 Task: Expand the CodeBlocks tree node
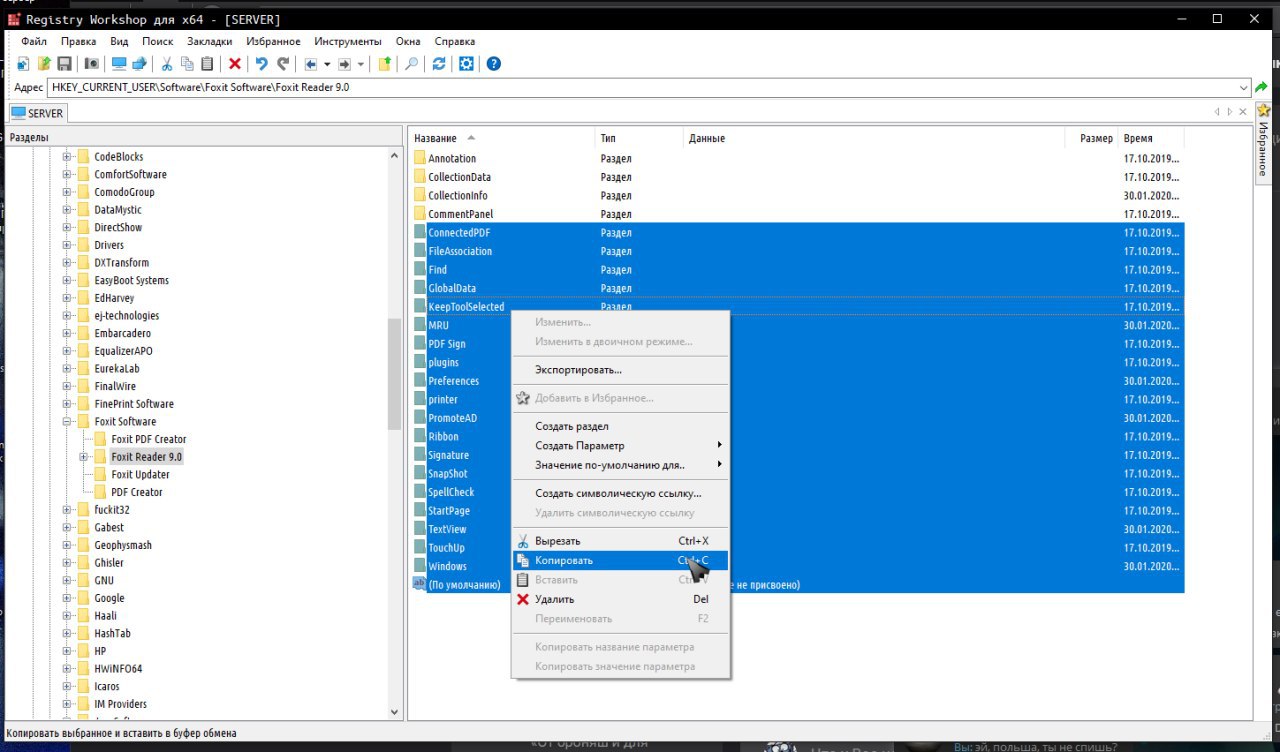(x=67, y=157)
